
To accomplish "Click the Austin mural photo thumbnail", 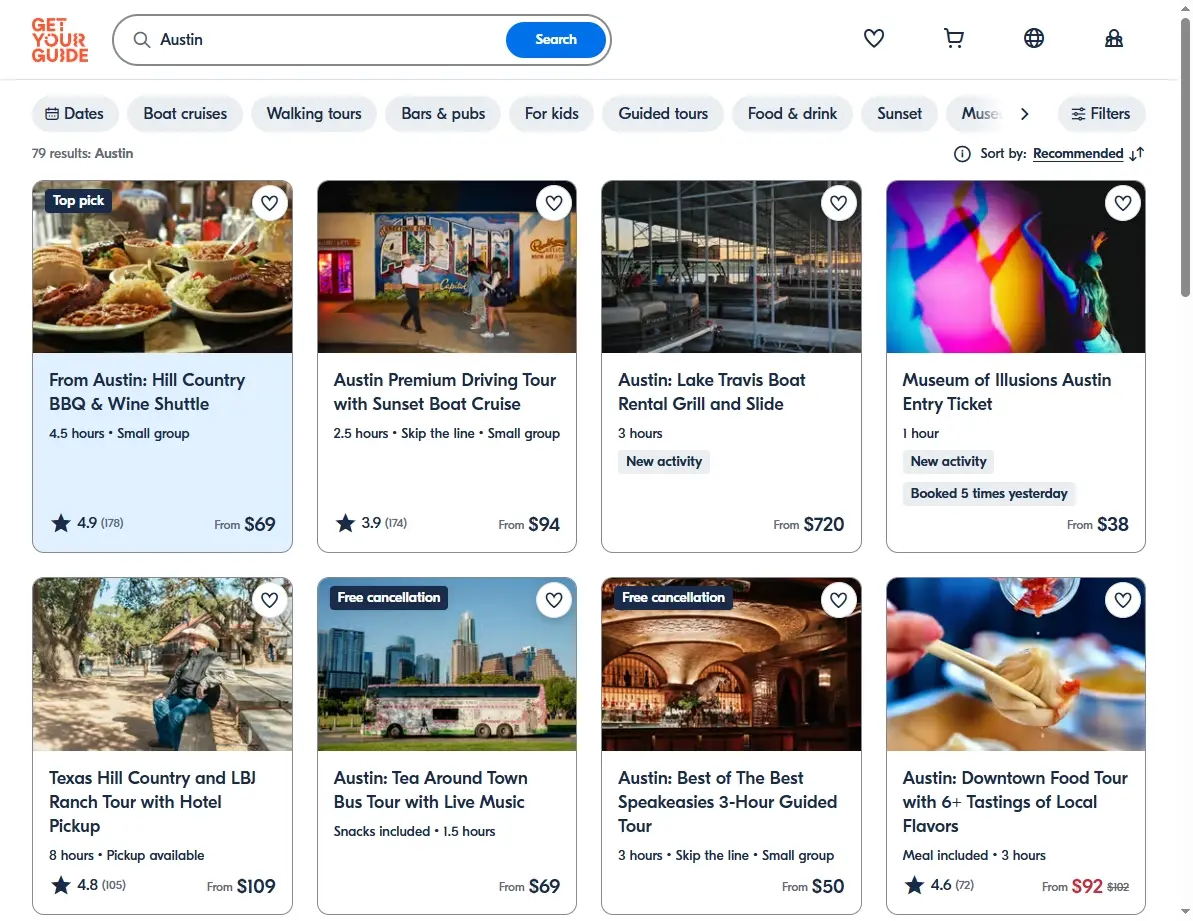I will (x=447, y=267).
